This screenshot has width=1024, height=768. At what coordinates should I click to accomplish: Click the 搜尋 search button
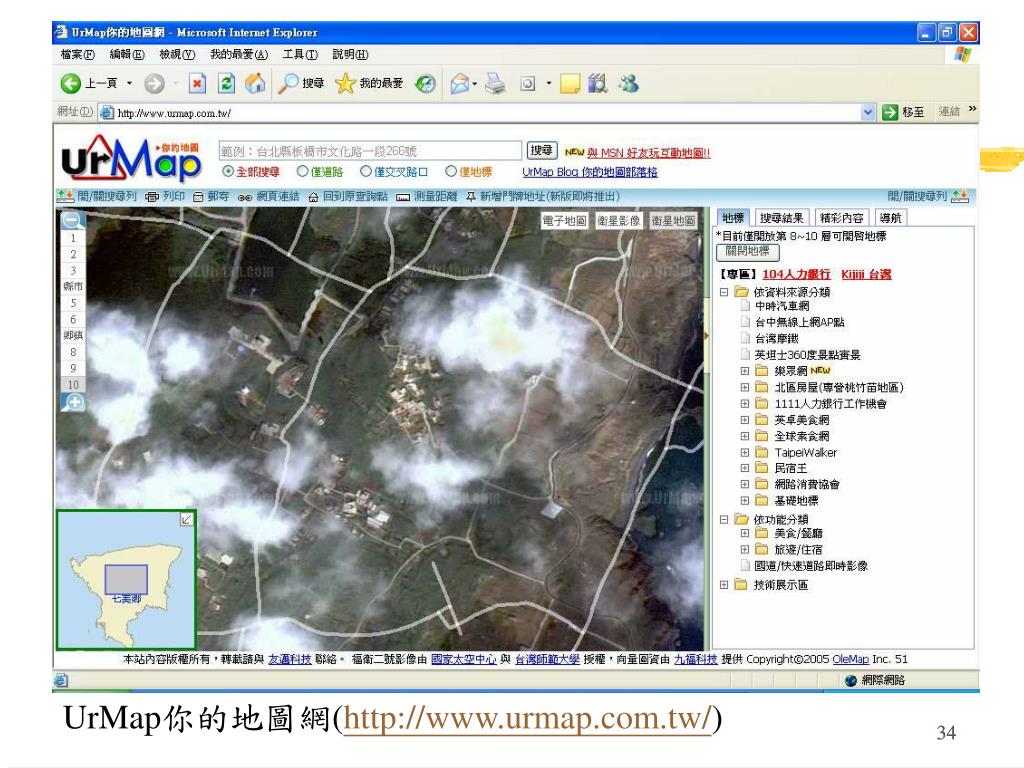click(x=541, y=151)
